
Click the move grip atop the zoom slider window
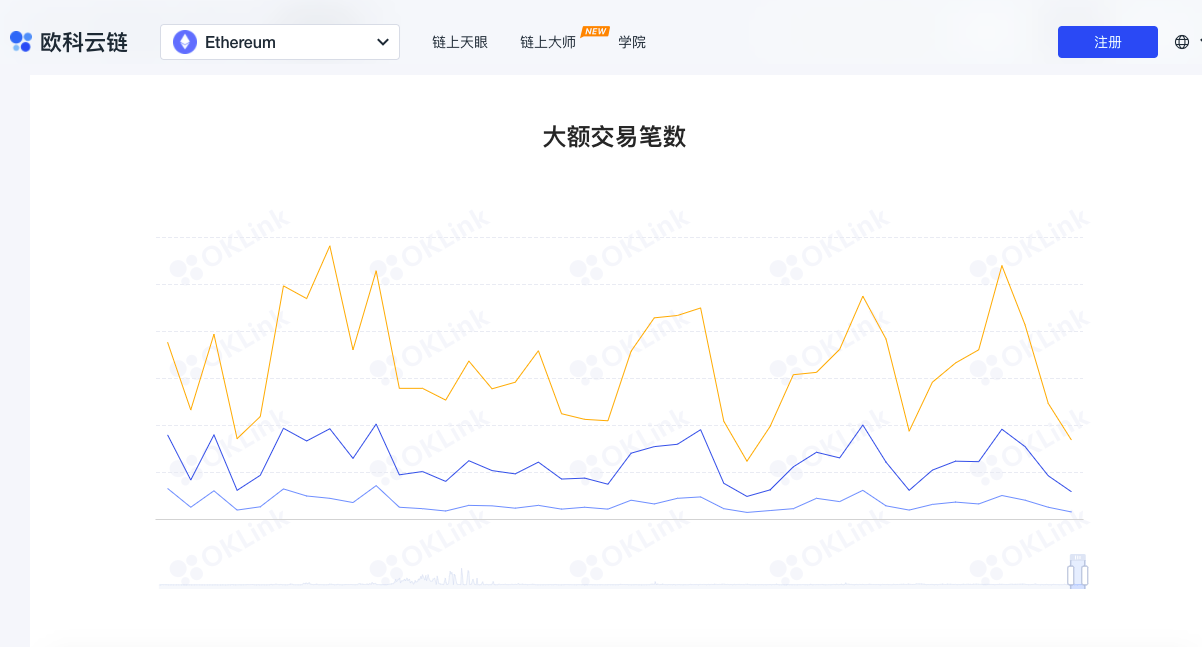[x=1077, y=558]
